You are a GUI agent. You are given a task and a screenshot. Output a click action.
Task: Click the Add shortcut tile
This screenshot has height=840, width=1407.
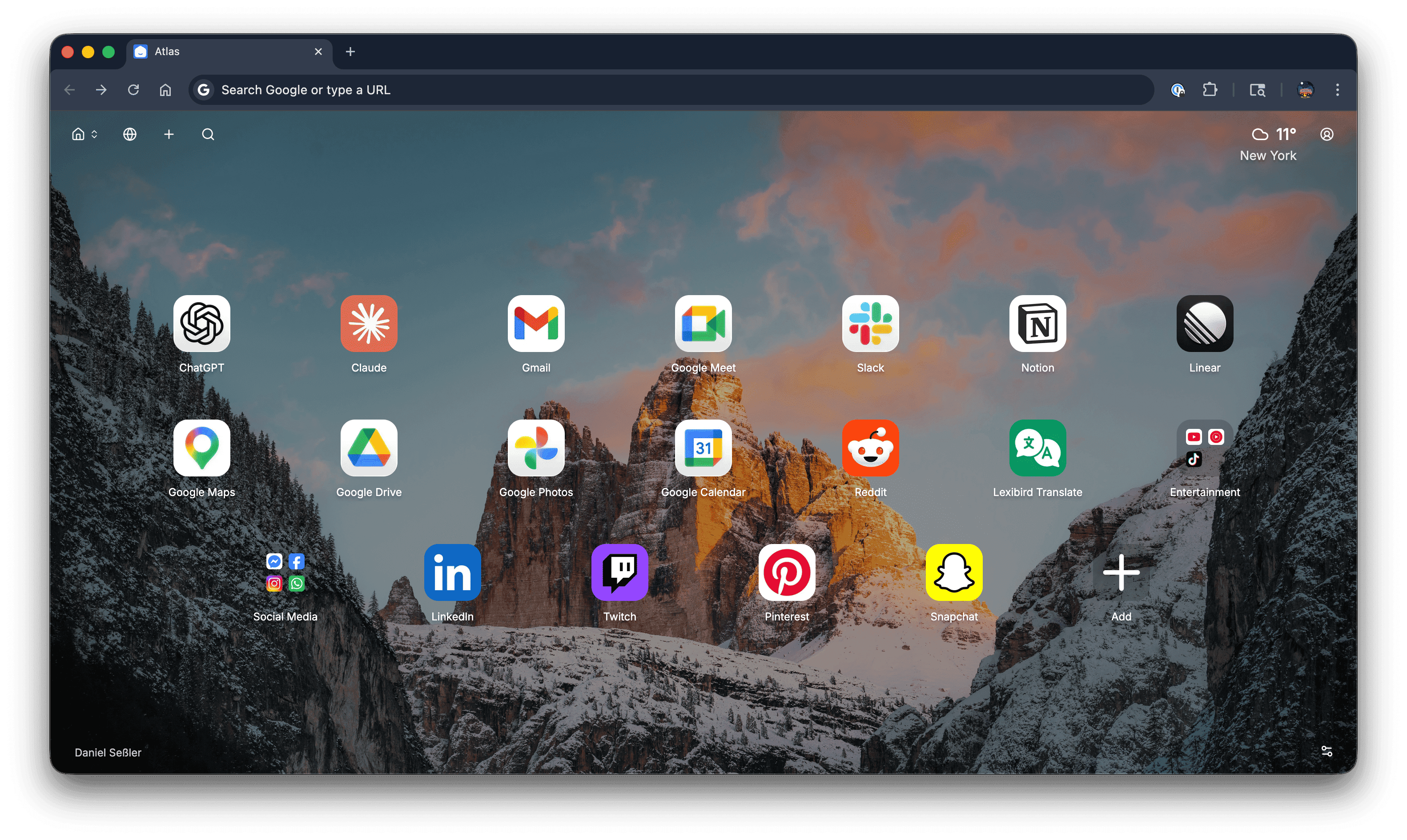click(1121, 572)
